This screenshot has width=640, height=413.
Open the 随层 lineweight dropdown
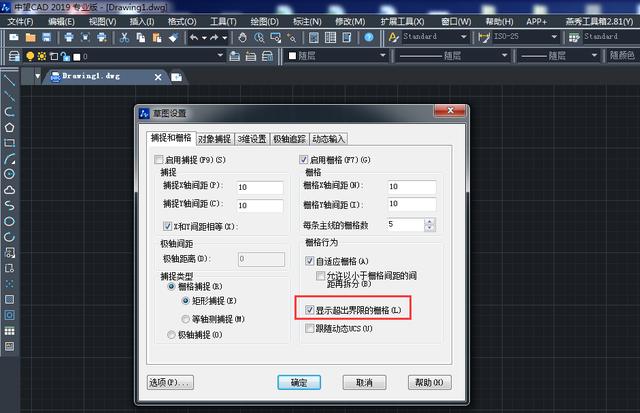tap(594, 55)
